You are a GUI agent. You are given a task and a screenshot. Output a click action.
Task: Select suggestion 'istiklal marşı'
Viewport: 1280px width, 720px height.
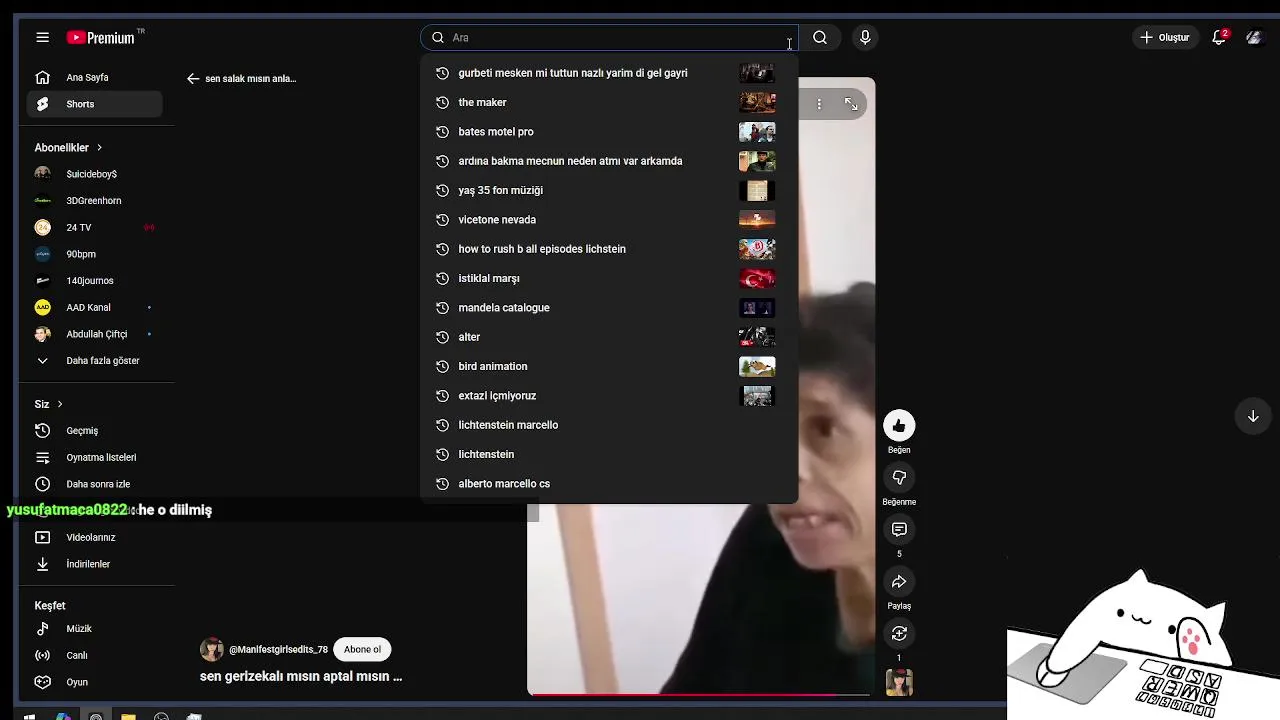pyautogui.click(x=609, y=278)
